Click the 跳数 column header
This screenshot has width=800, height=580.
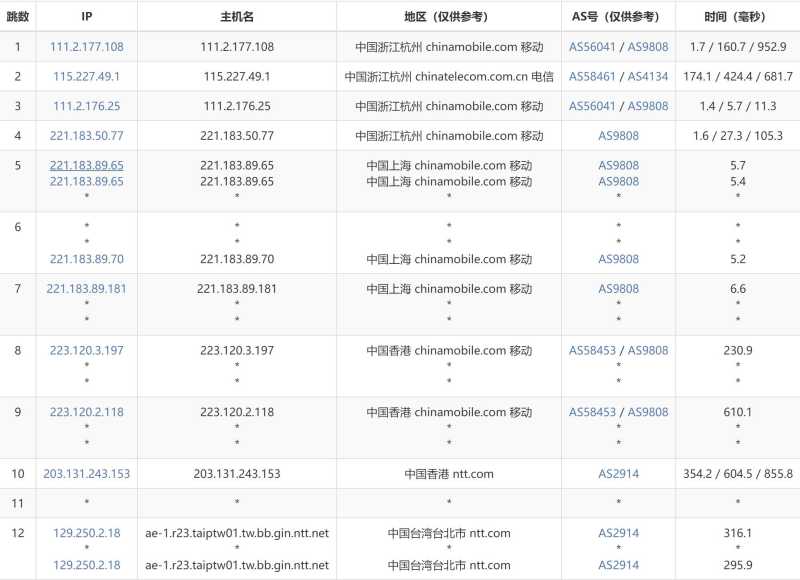tap(17, 16)
